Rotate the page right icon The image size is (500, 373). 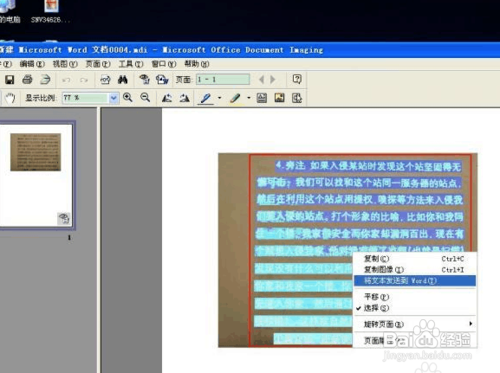point(185,98)
